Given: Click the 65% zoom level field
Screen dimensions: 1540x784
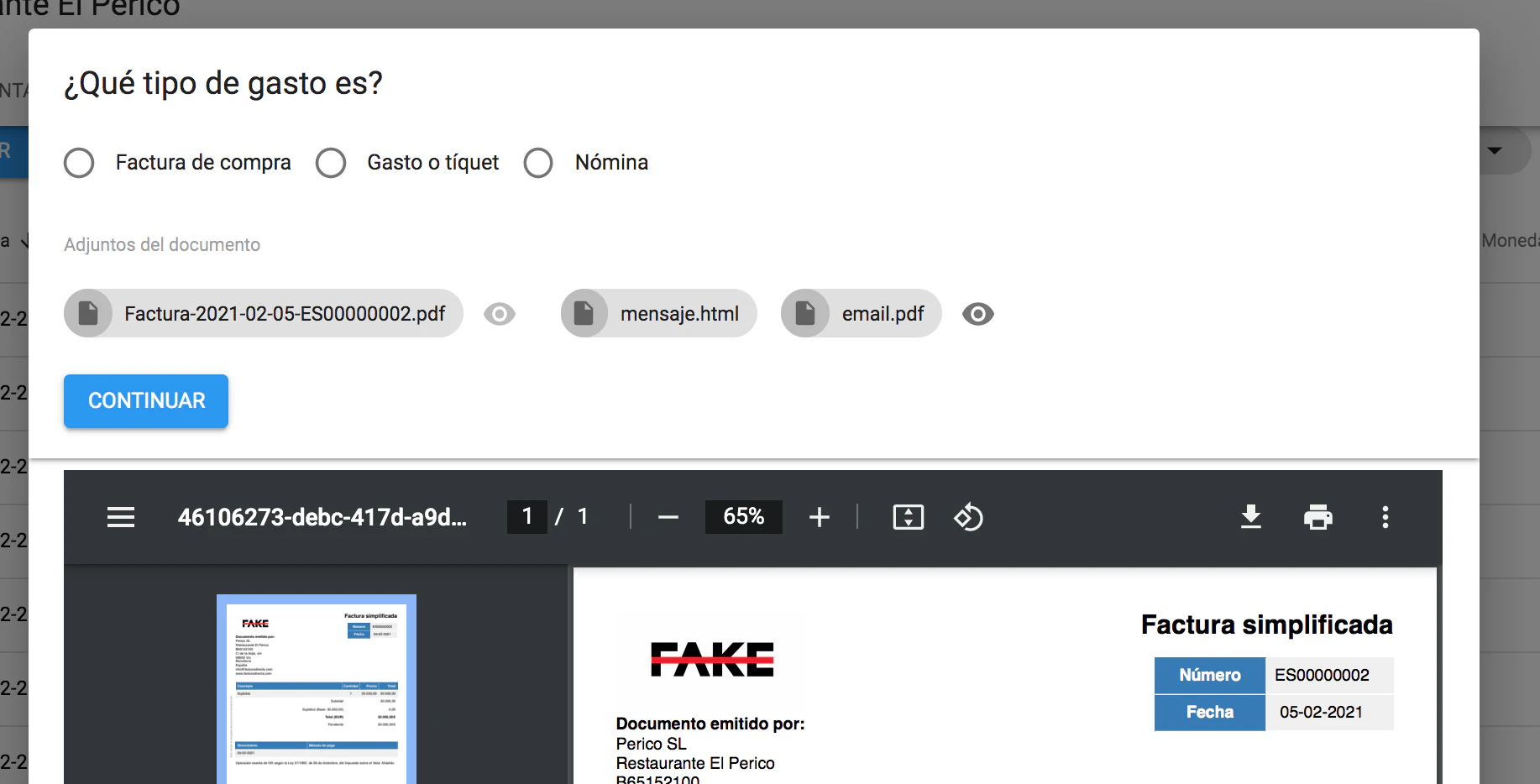Looking at the screenshot, I should coord(743,517).
